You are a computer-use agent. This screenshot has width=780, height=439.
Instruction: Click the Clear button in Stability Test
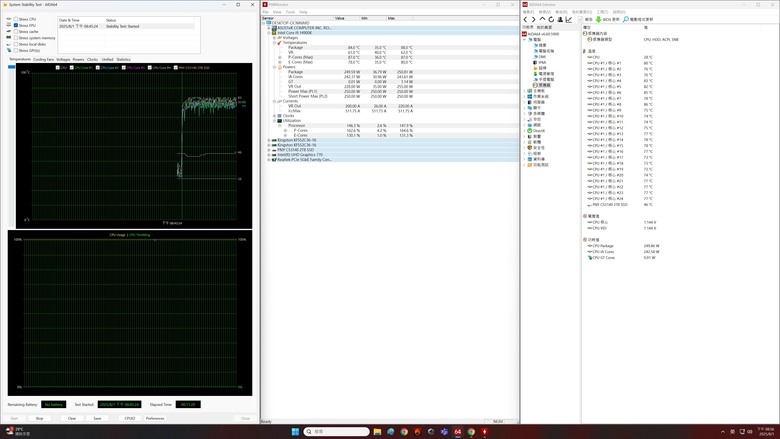coord(72,418)
